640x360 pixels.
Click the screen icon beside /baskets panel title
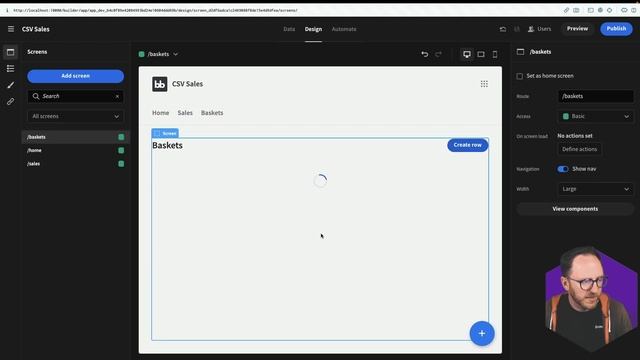520,52
